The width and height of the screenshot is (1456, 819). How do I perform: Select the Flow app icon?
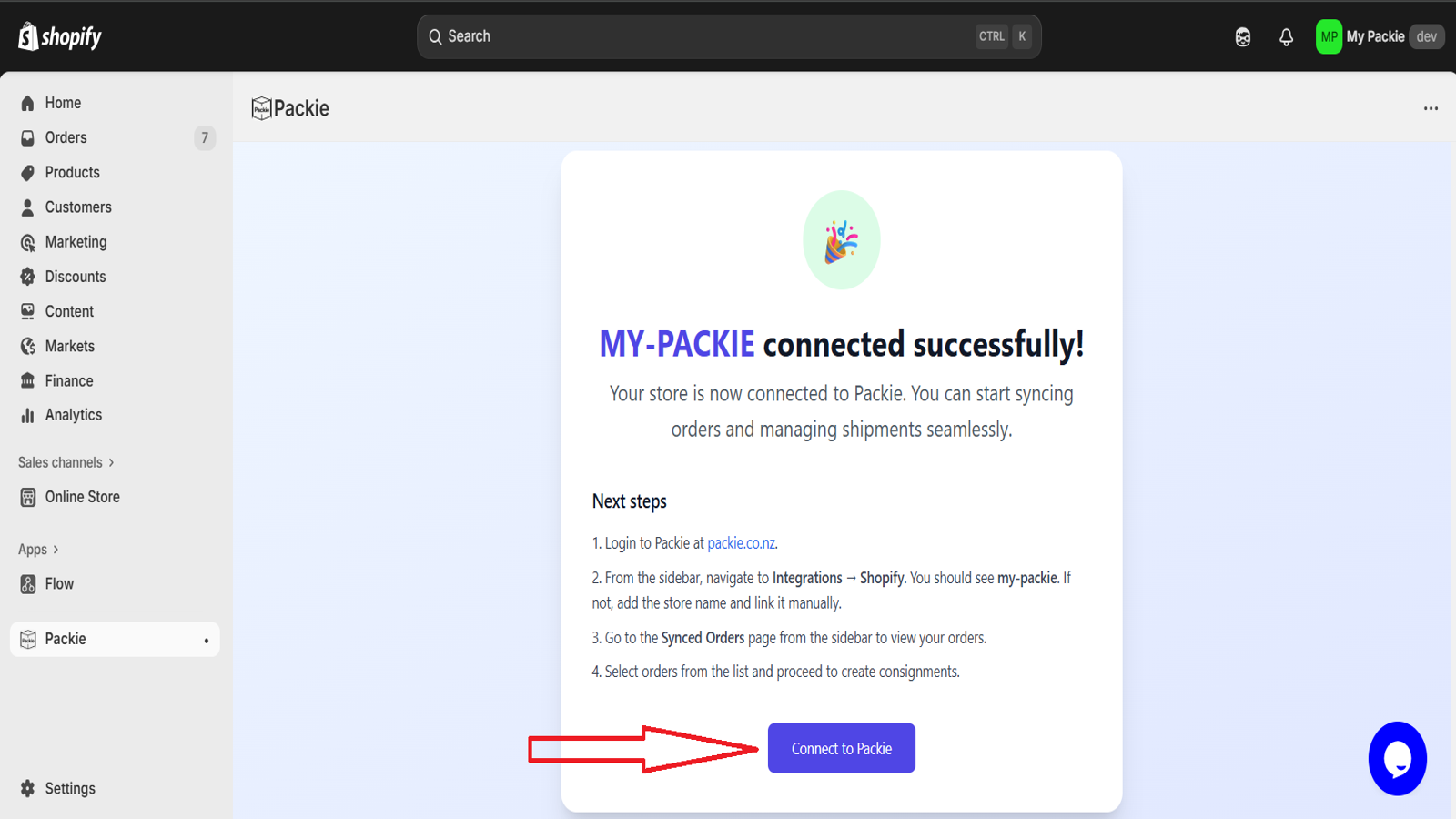tap(27, 583)
